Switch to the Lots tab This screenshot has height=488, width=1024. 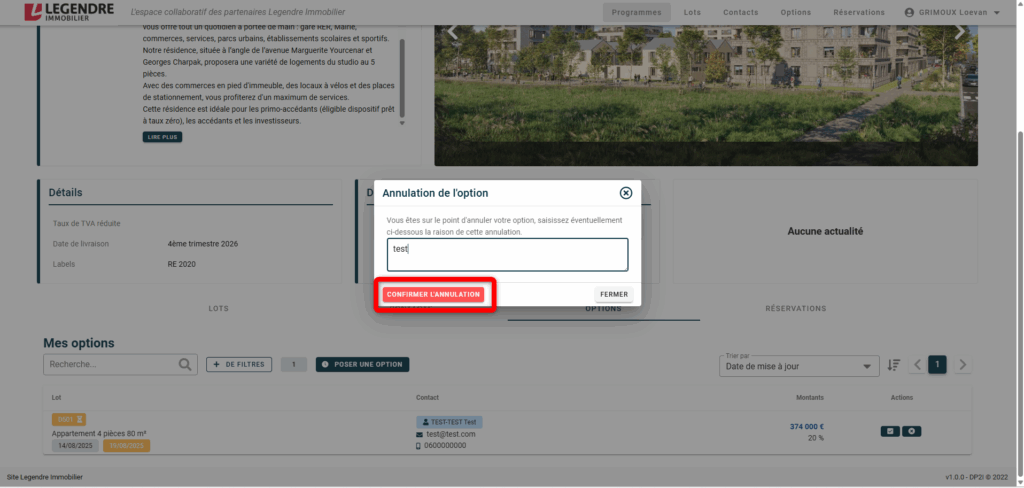click(218, 309)
